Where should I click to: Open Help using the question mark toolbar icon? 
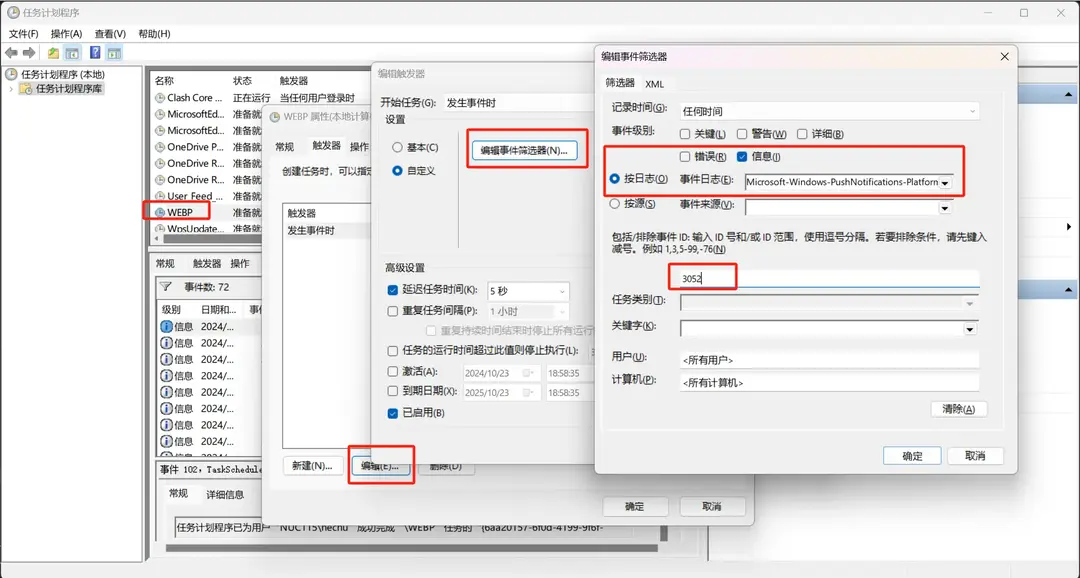pos(95,52)
